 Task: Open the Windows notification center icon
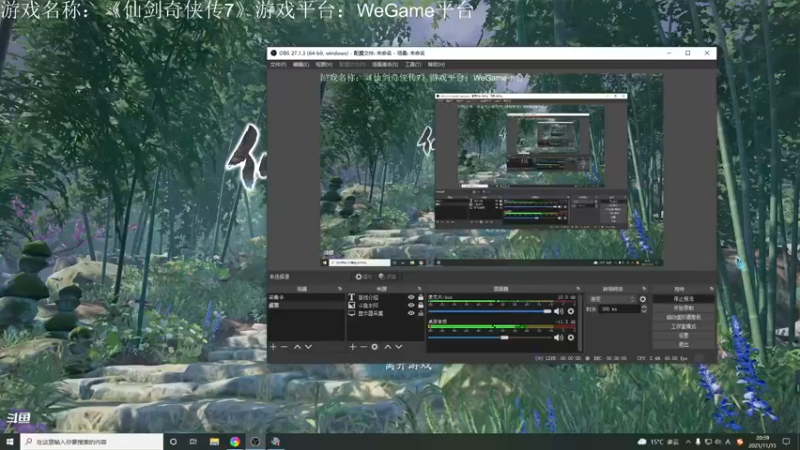786,442
